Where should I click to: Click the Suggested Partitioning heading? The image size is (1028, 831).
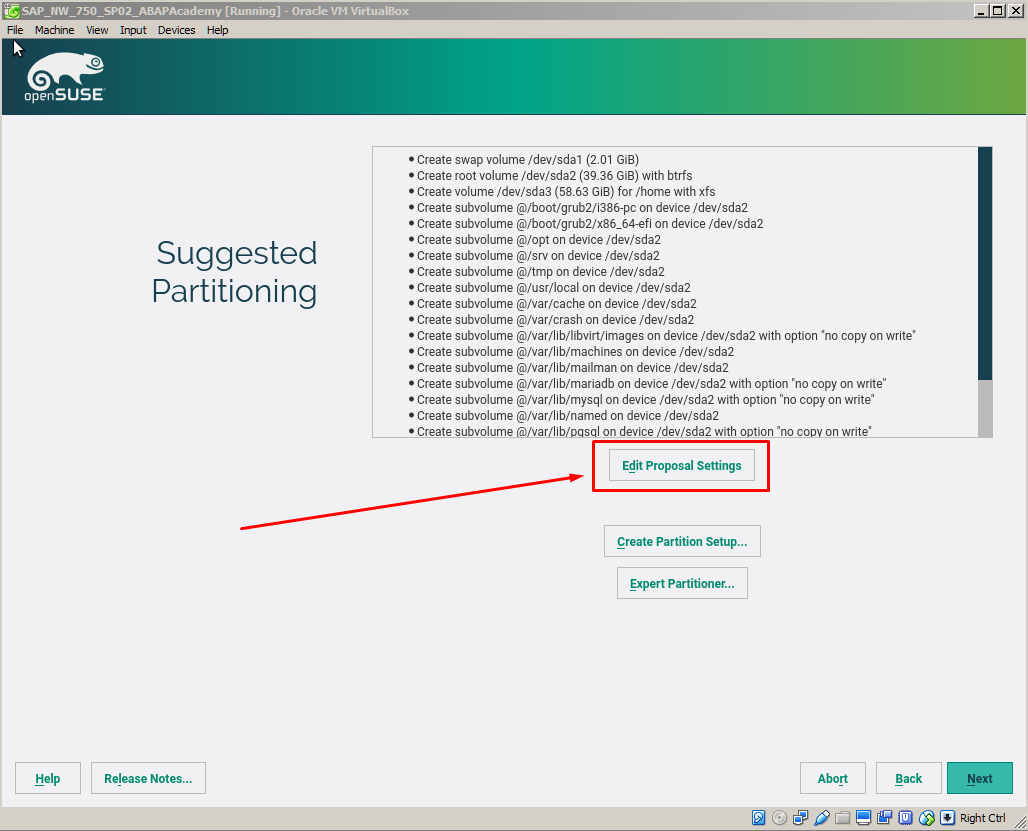click(x=235, y=272)
